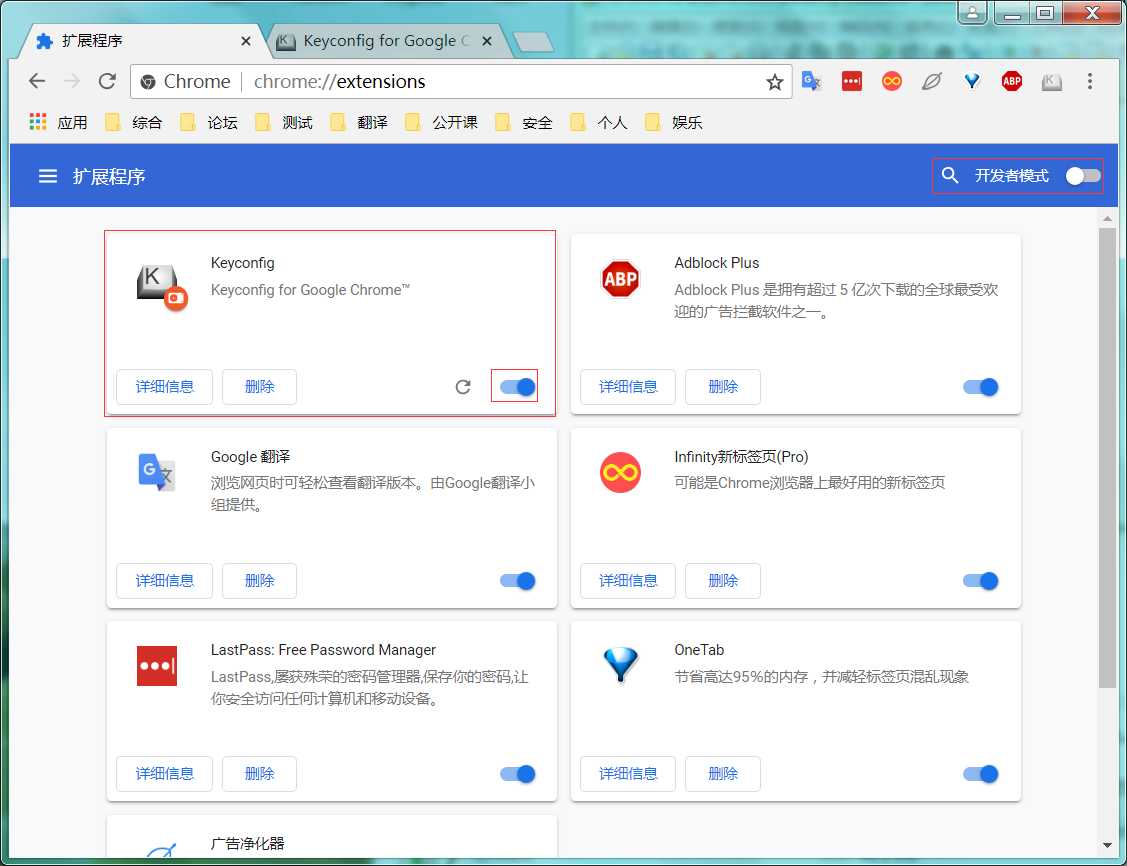The height and width of the screenshot is (866, 1127).
Task: Open Chrome's three-dot menu
Action: [x=1090, y=81]
